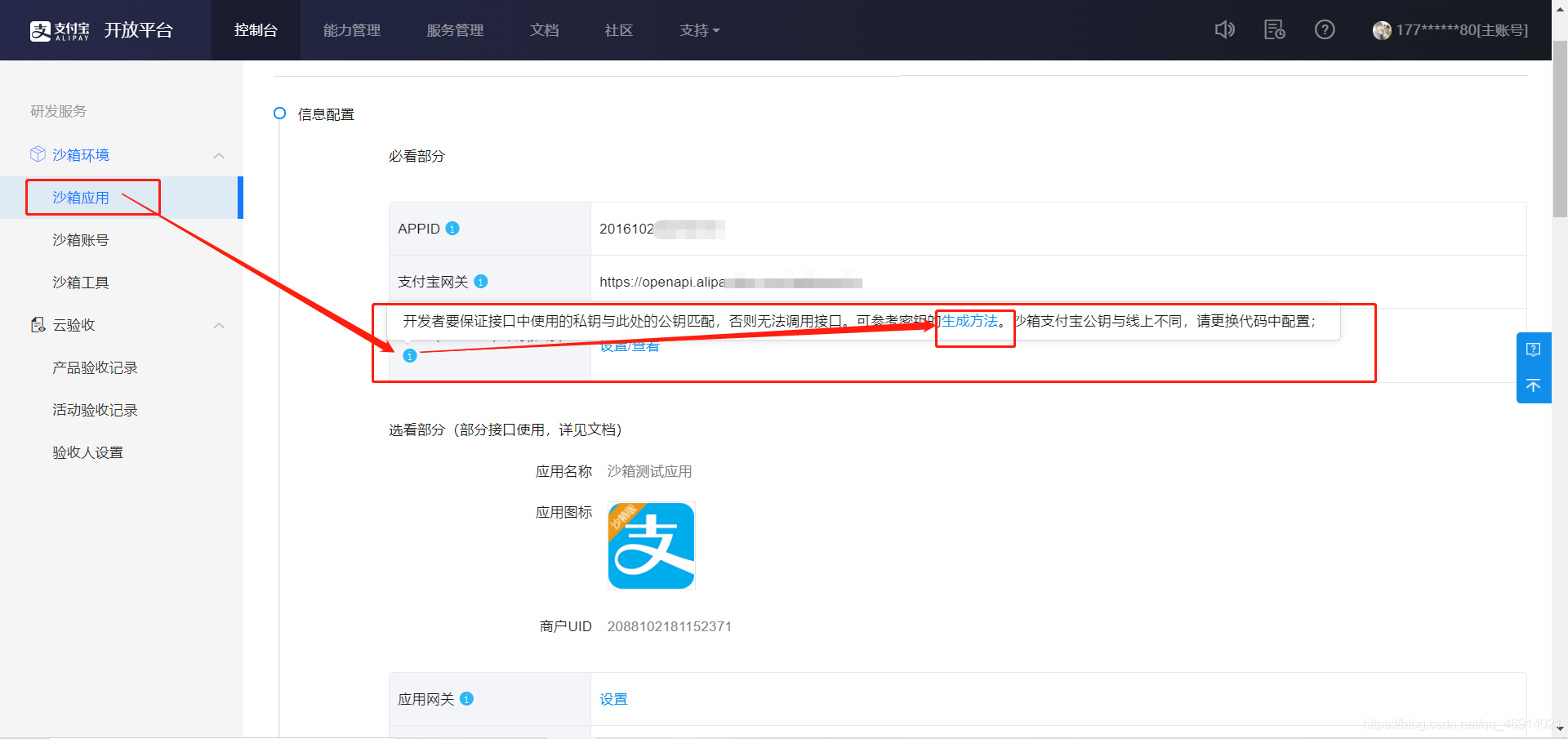Image resolution: width=1568 pixels, height=739 pixels.
Task: Click the info icon next to 支付宝网关
Action: pos(481,282)
